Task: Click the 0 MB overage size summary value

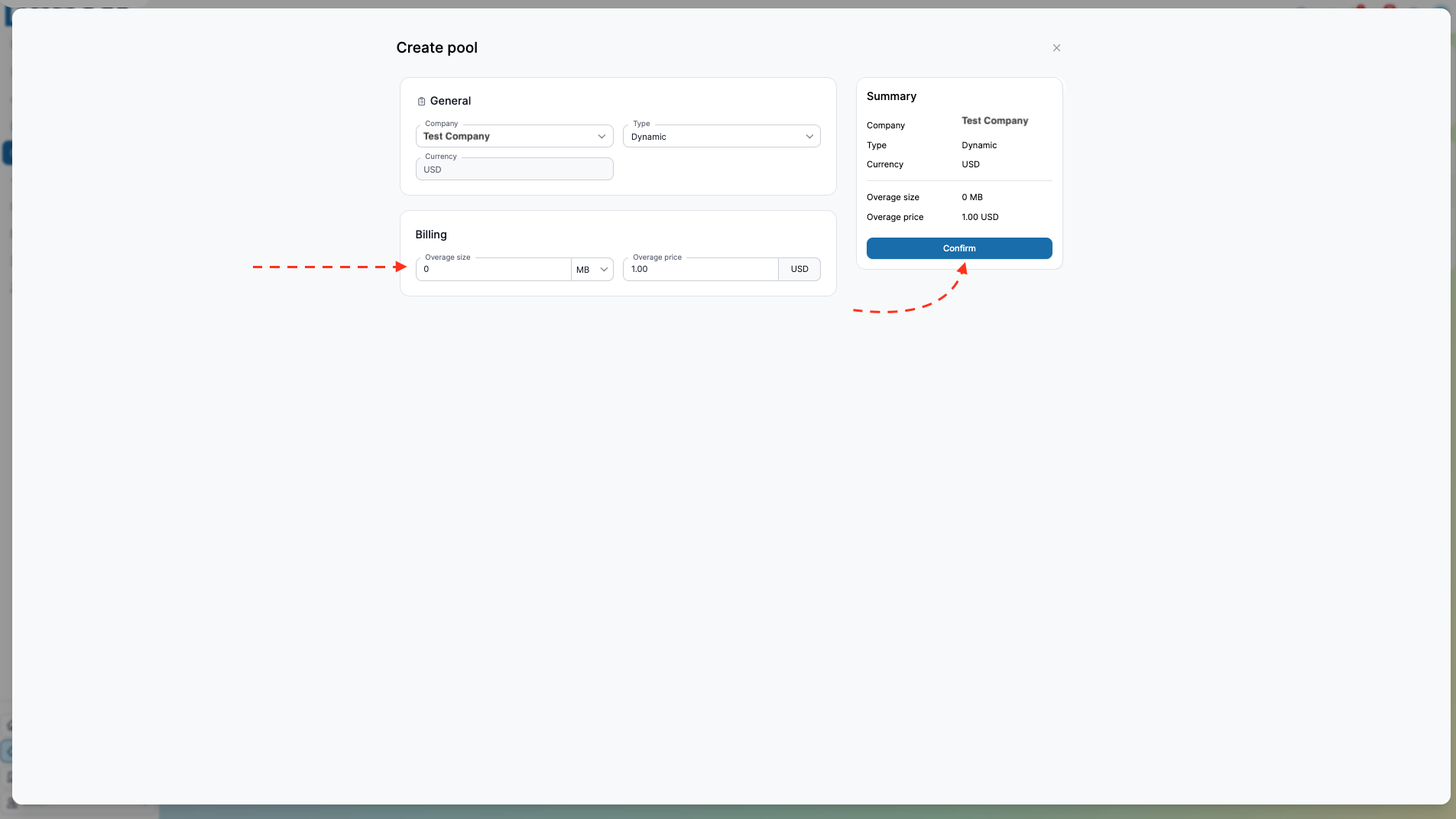Action: click(x=972, y=197)
